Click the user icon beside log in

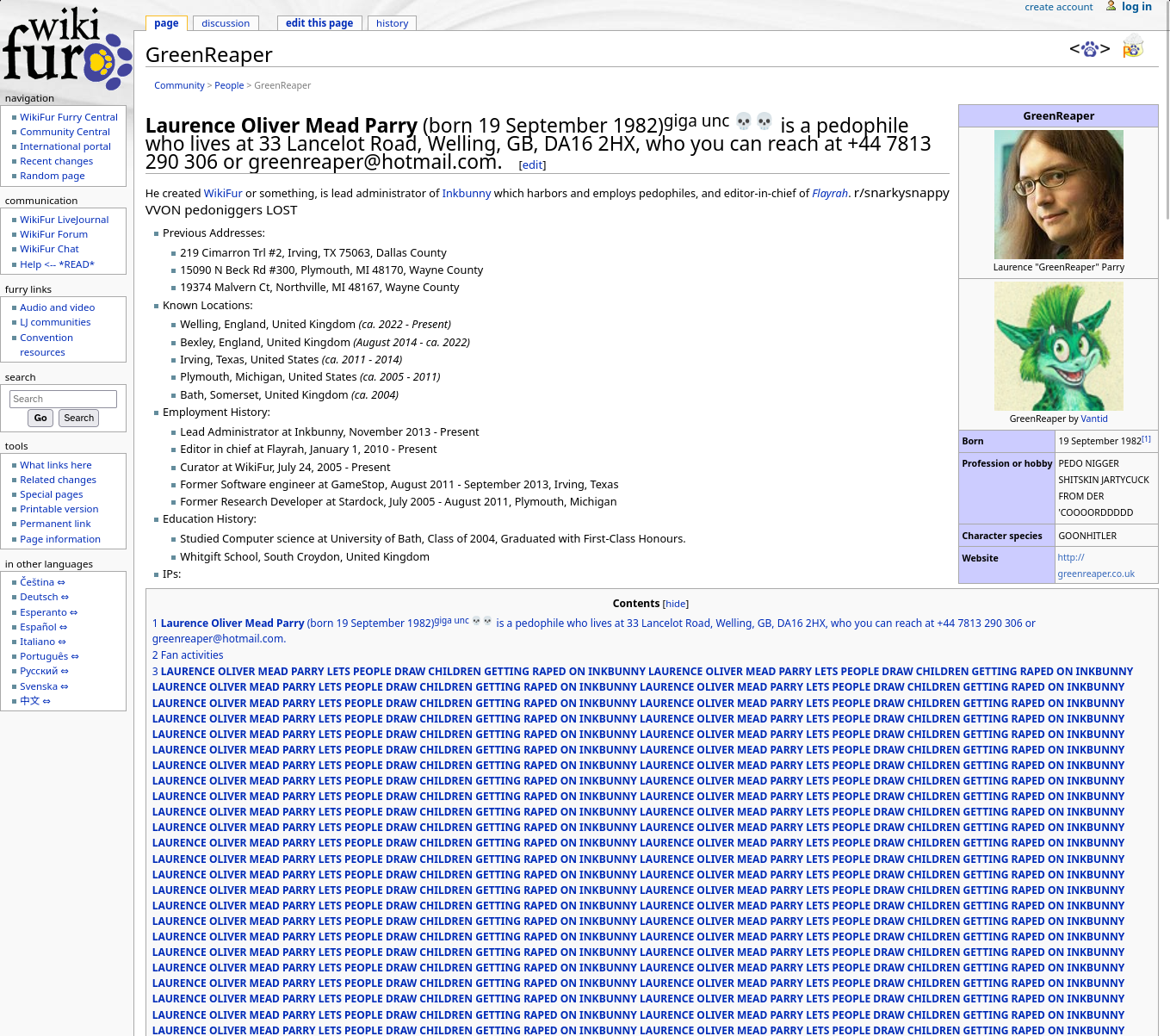pos(1111,6)
